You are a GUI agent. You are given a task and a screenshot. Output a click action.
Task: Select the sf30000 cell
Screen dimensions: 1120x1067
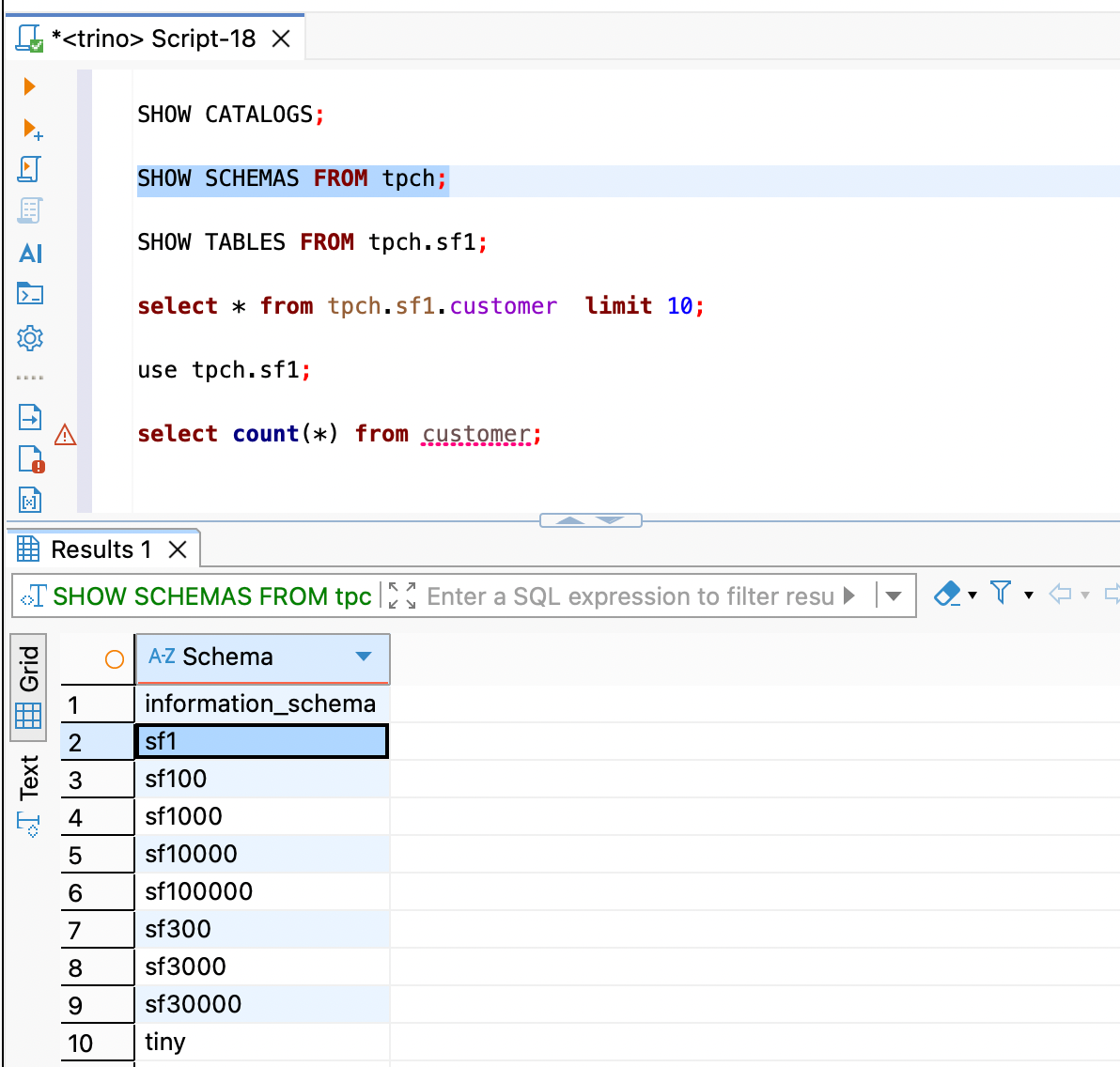pos(262,1004)
